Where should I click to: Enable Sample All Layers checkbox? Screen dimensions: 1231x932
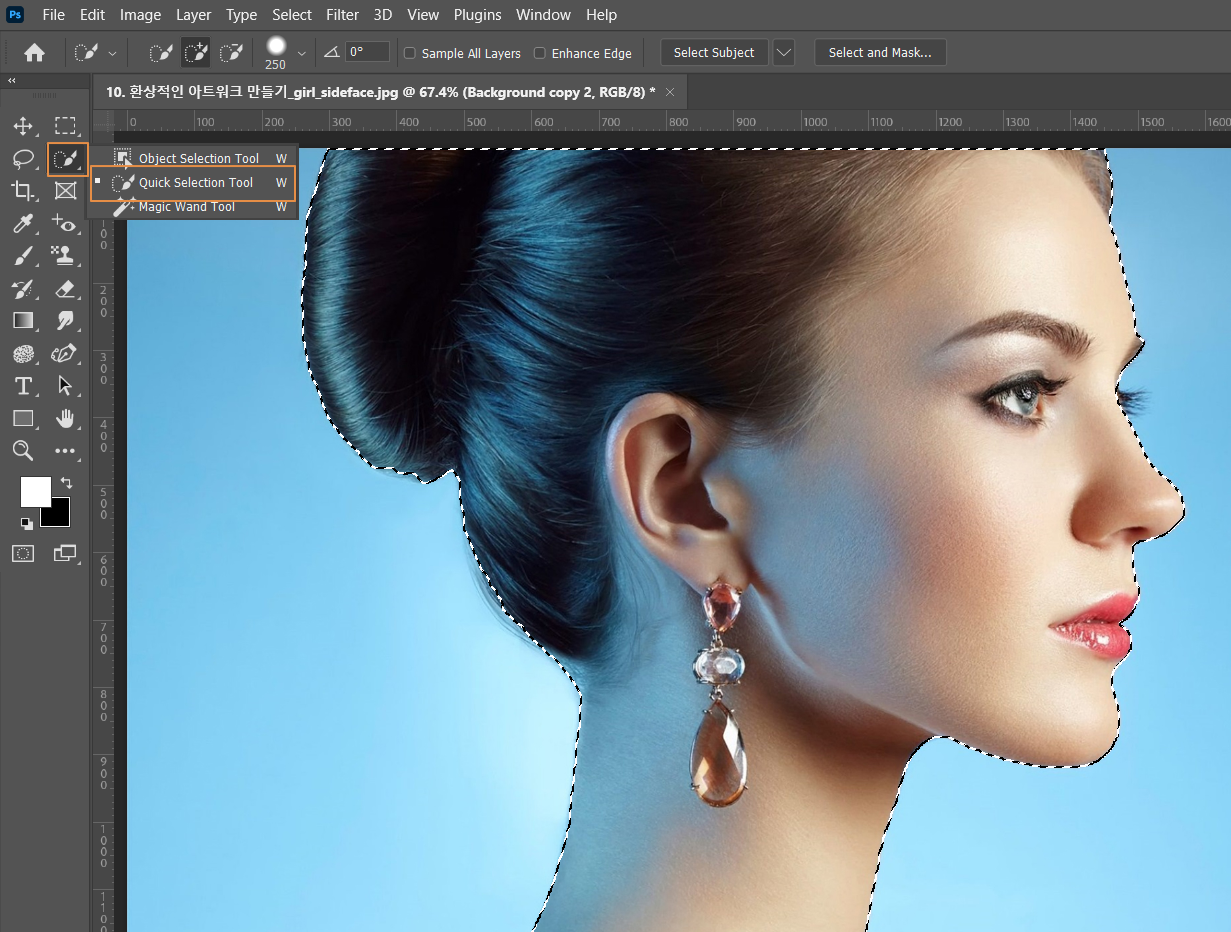coord(409,53)
